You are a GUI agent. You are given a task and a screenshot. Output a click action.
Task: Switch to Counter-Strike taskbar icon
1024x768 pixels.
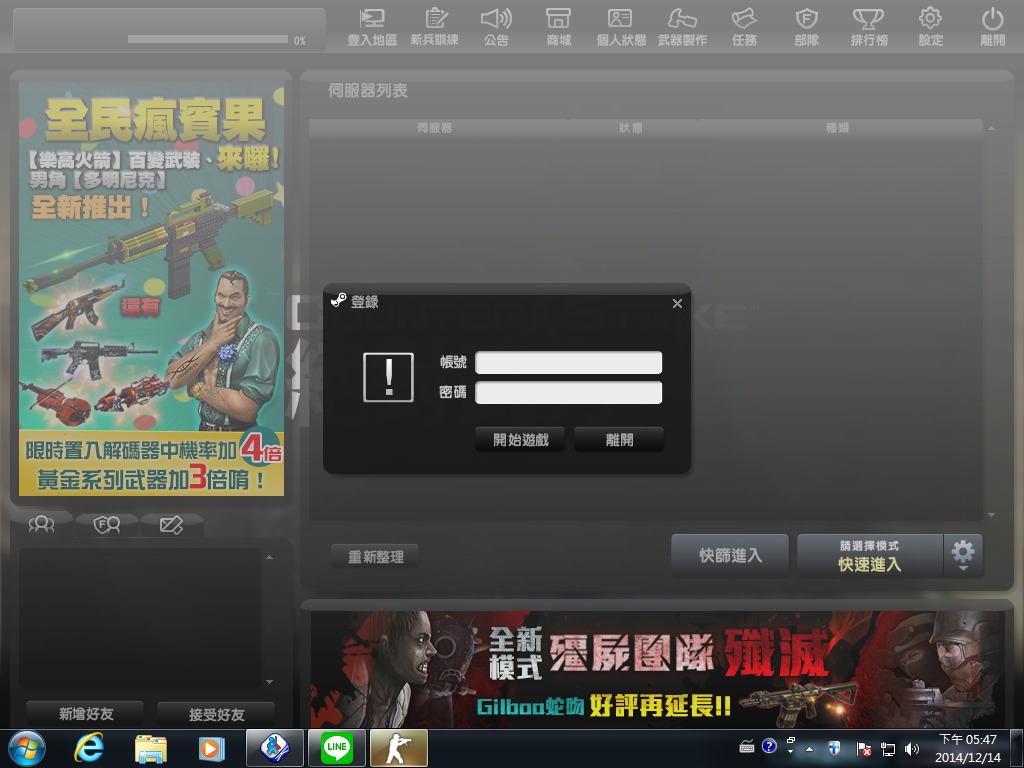[398, 748]
